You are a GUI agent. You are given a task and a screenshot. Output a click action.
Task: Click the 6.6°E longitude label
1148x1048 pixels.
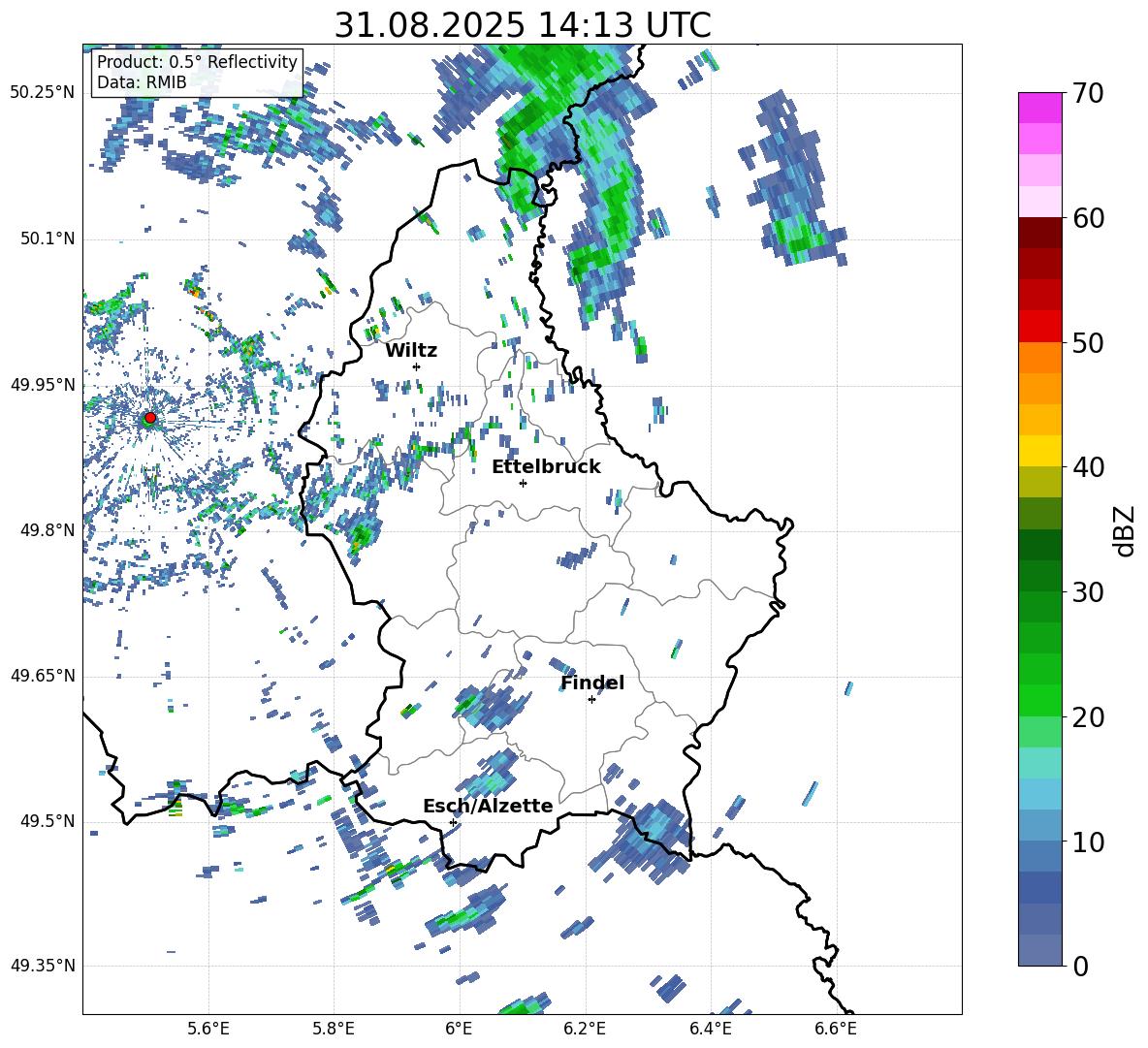836,1029
